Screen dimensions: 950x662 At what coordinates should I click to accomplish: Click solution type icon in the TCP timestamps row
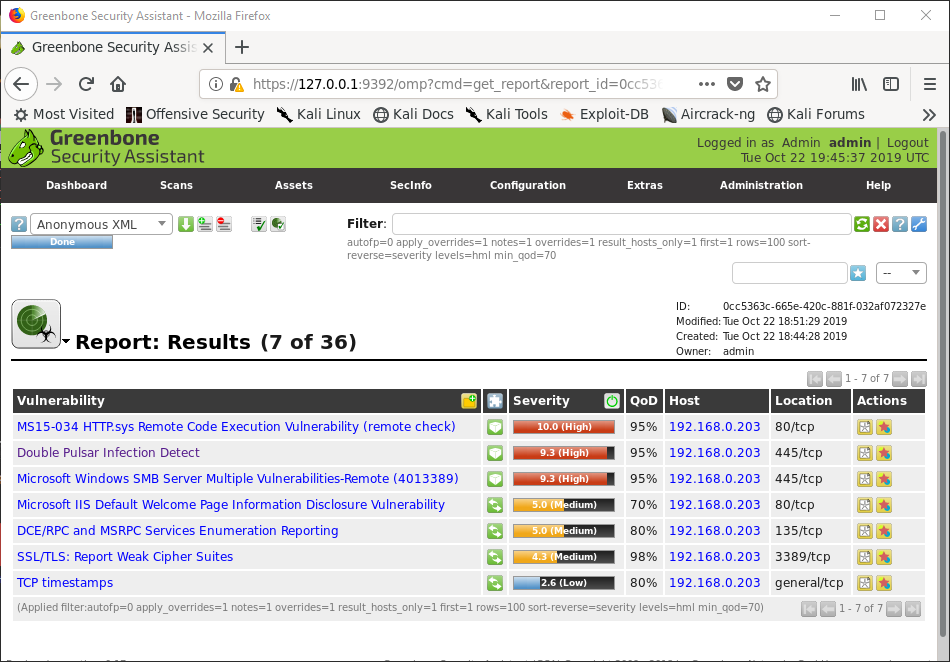coord(495,583)
